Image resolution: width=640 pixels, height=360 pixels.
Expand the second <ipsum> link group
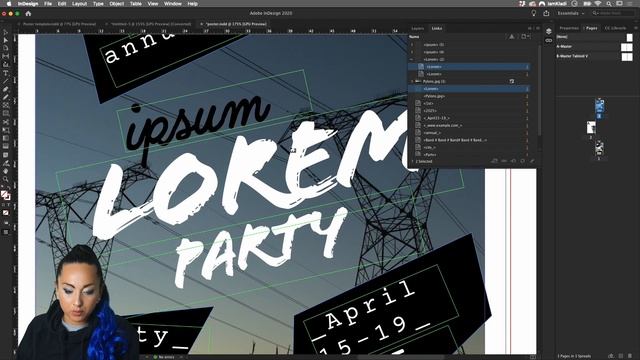click(411, 52)
